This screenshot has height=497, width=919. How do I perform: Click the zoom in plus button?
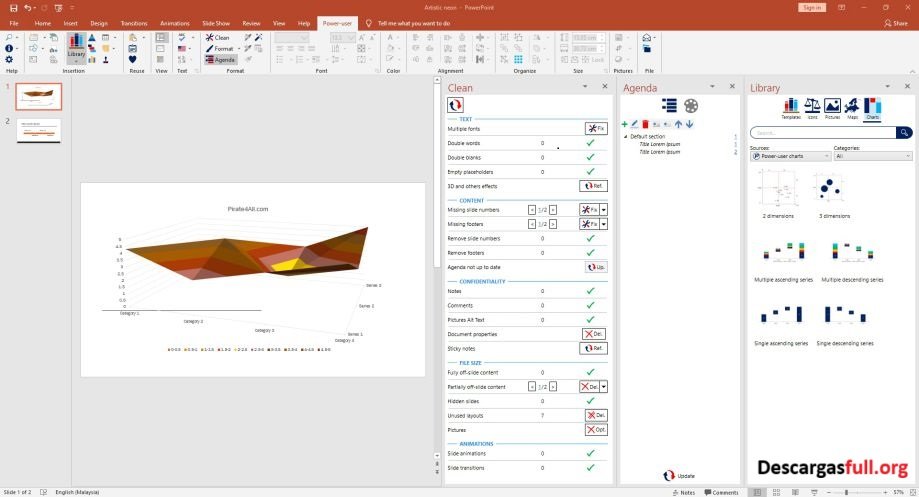[x=885, y=492]
